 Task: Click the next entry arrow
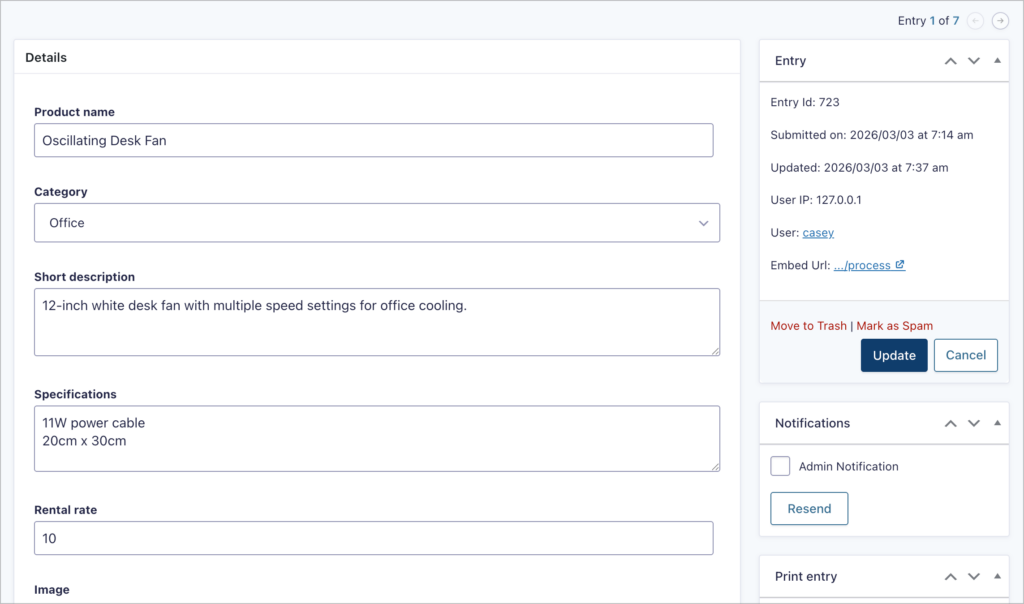pos(999,20)
